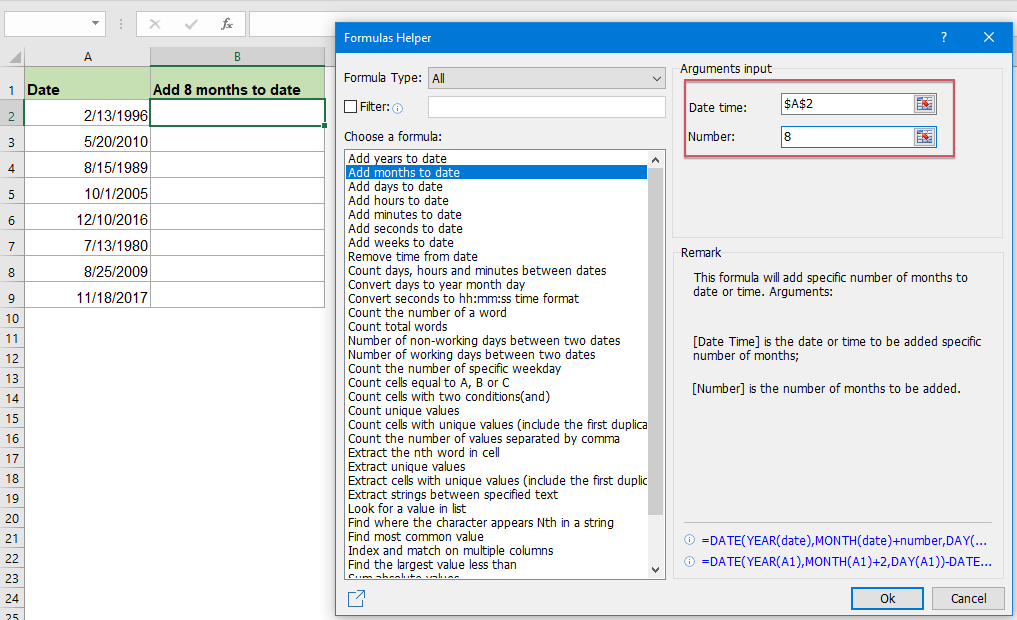Screen dimensions: 1017x620
Task: Enable the Filter checkbox
Action: coord(350,106)
